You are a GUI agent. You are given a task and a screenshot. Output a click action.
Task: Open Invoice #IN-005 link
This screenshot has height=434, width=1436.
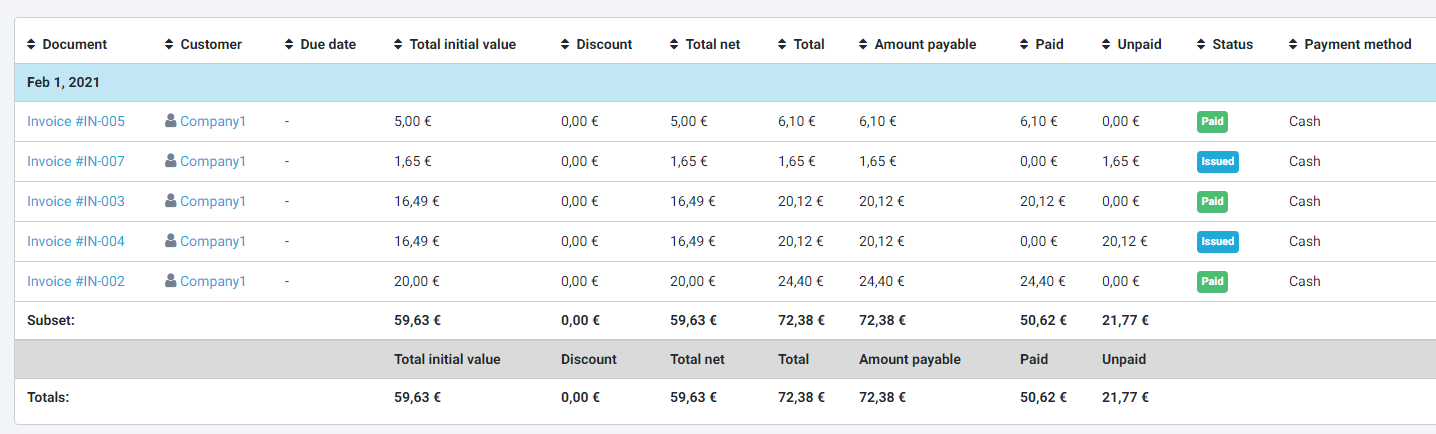[76, 122]
